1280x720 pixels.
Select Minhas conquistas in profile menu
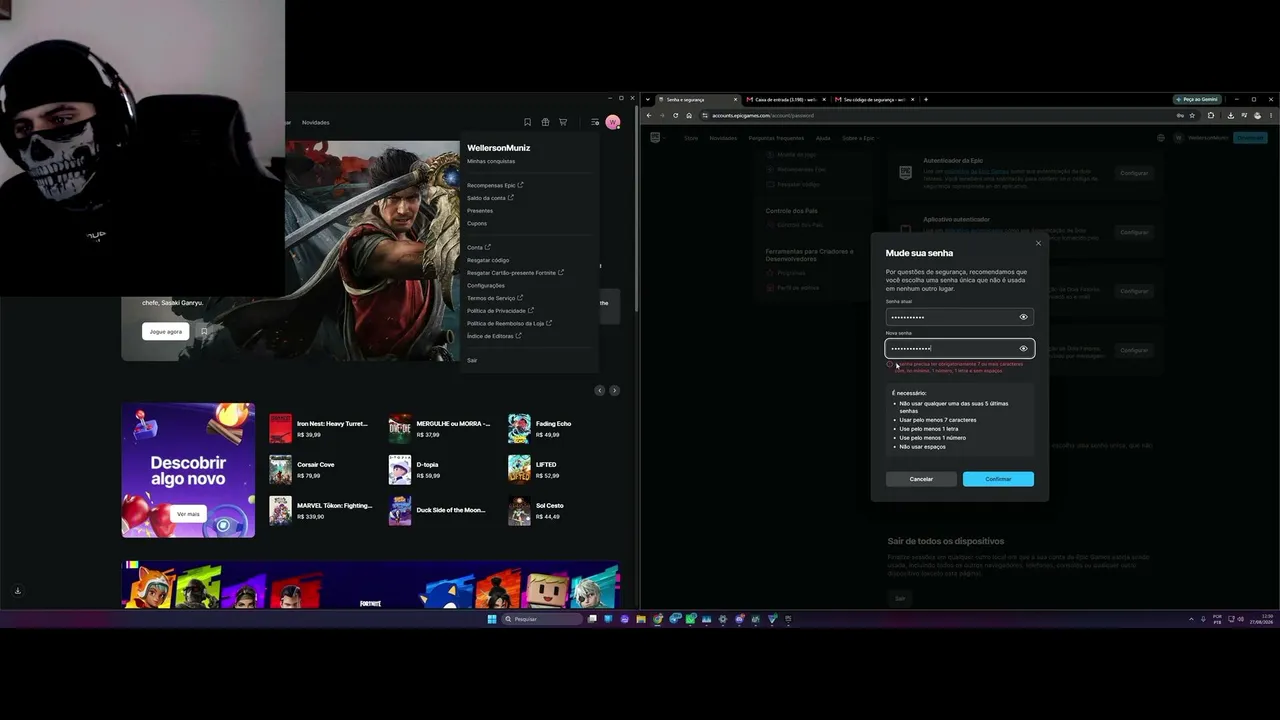[491, 161]
